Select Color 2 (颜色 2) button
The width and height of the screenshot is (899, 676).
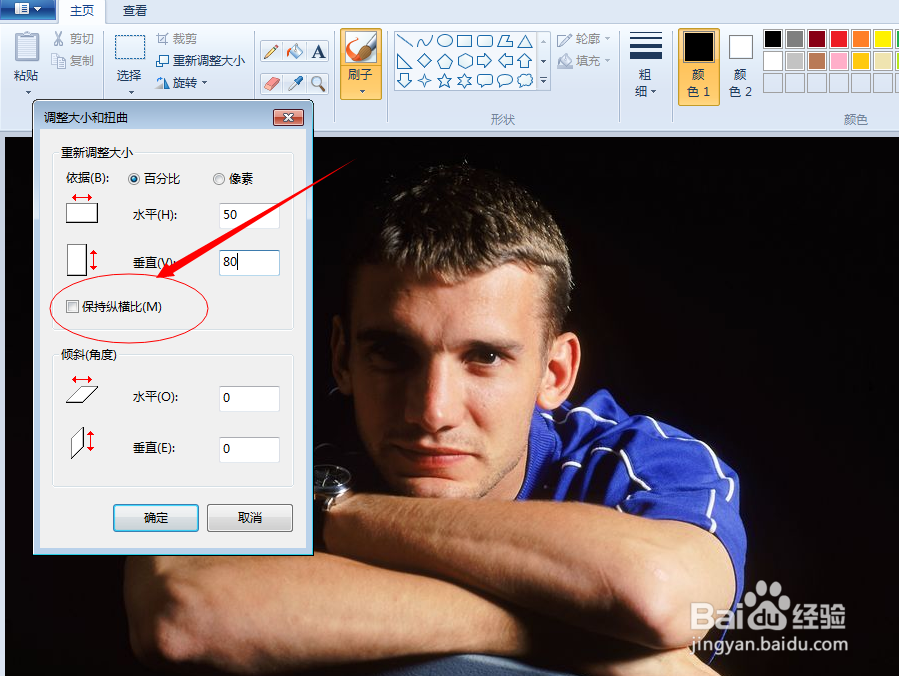click(741, 66)
